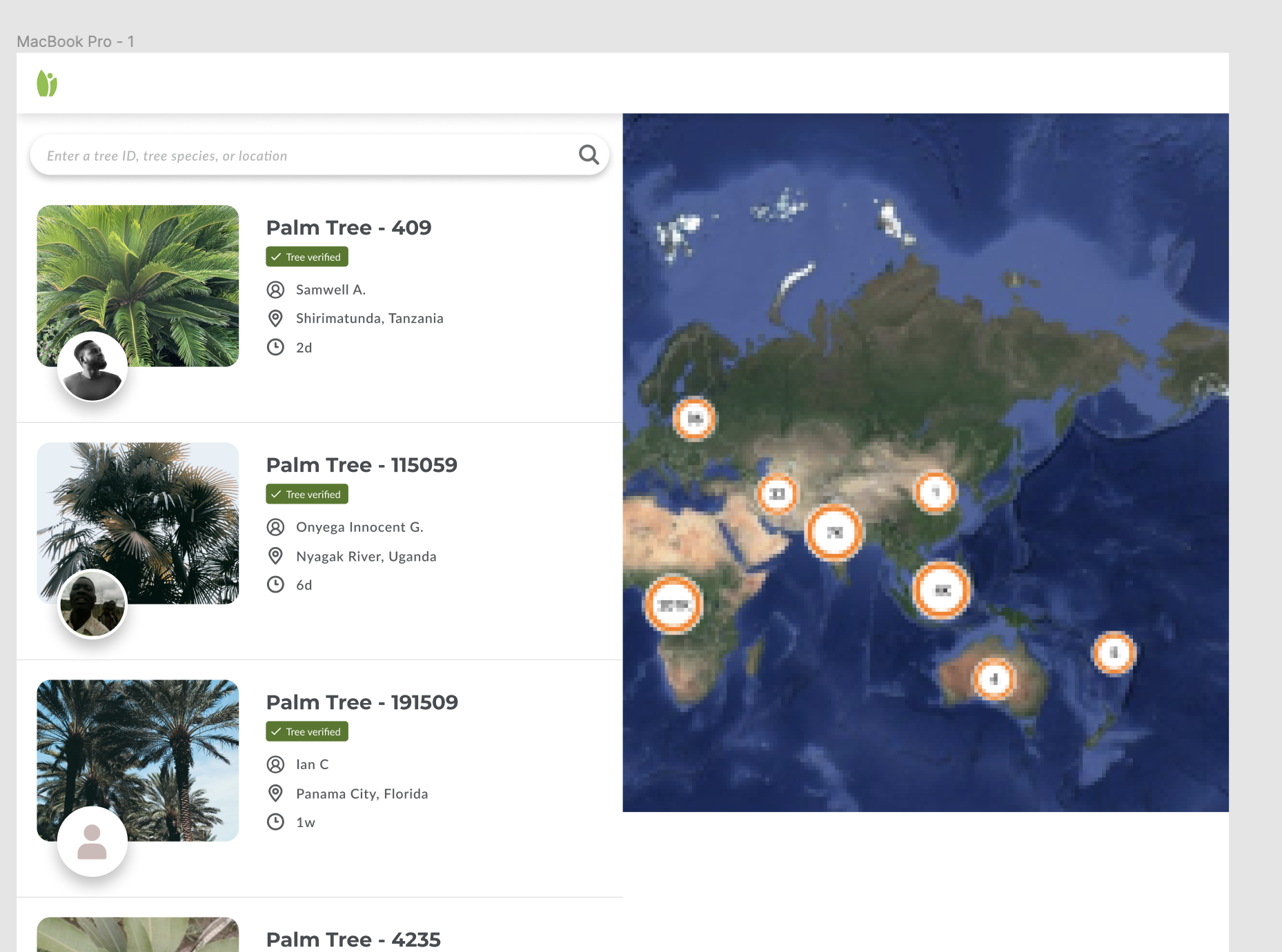Select the MacBook Pro - 1 frame label
Viewport: 1282px width, 952px height.
(76, 41)
